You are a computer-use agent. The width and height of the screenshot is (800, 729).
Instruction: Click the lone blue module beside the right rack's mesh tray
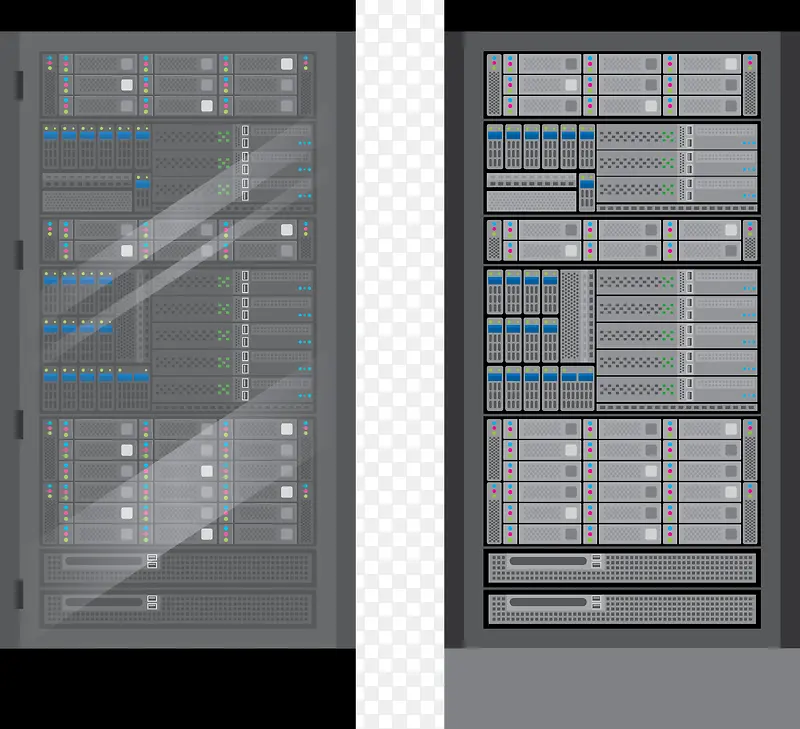point(586,192)
